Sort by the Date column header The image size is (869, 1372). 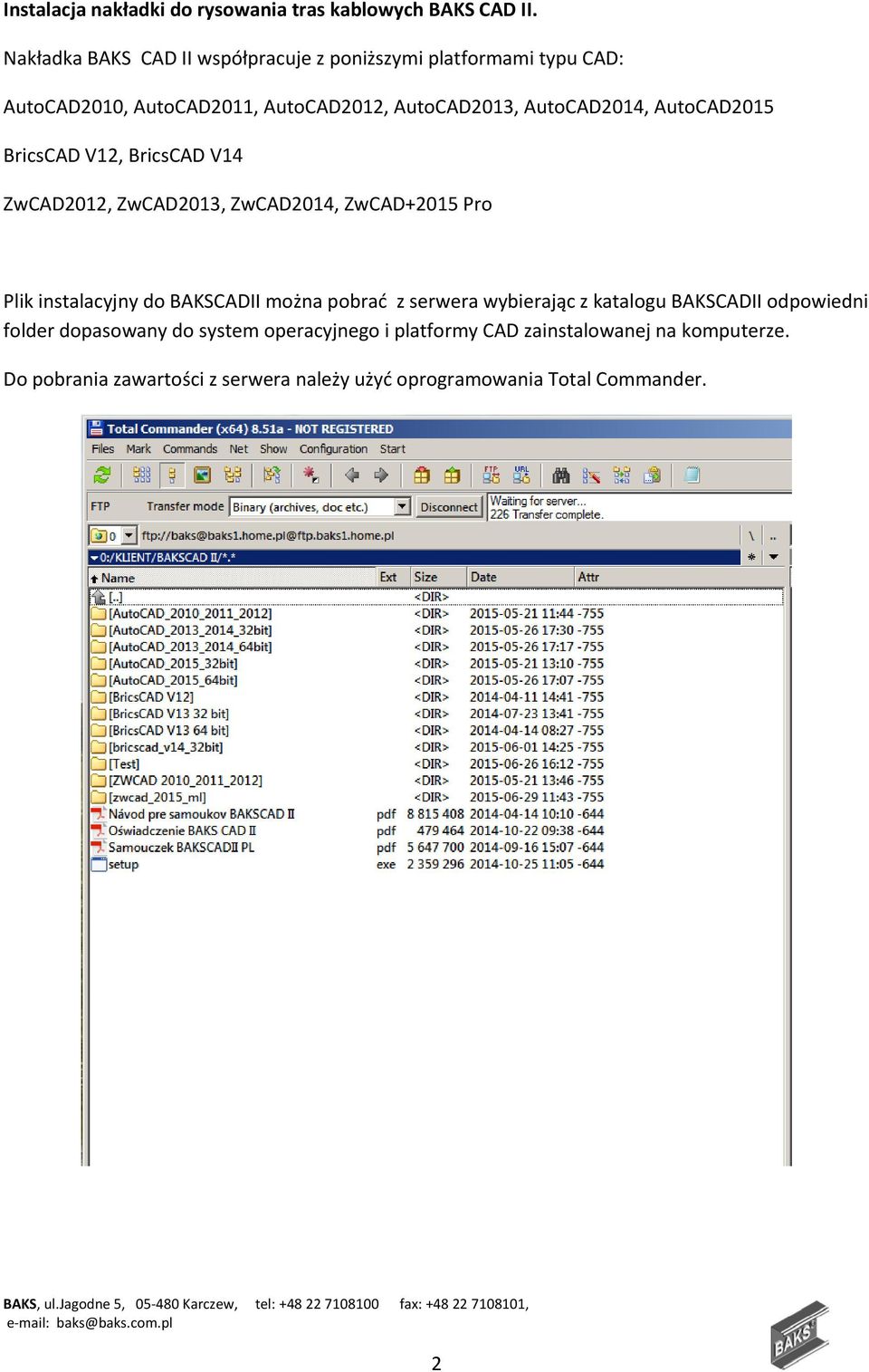click(520, 577)
